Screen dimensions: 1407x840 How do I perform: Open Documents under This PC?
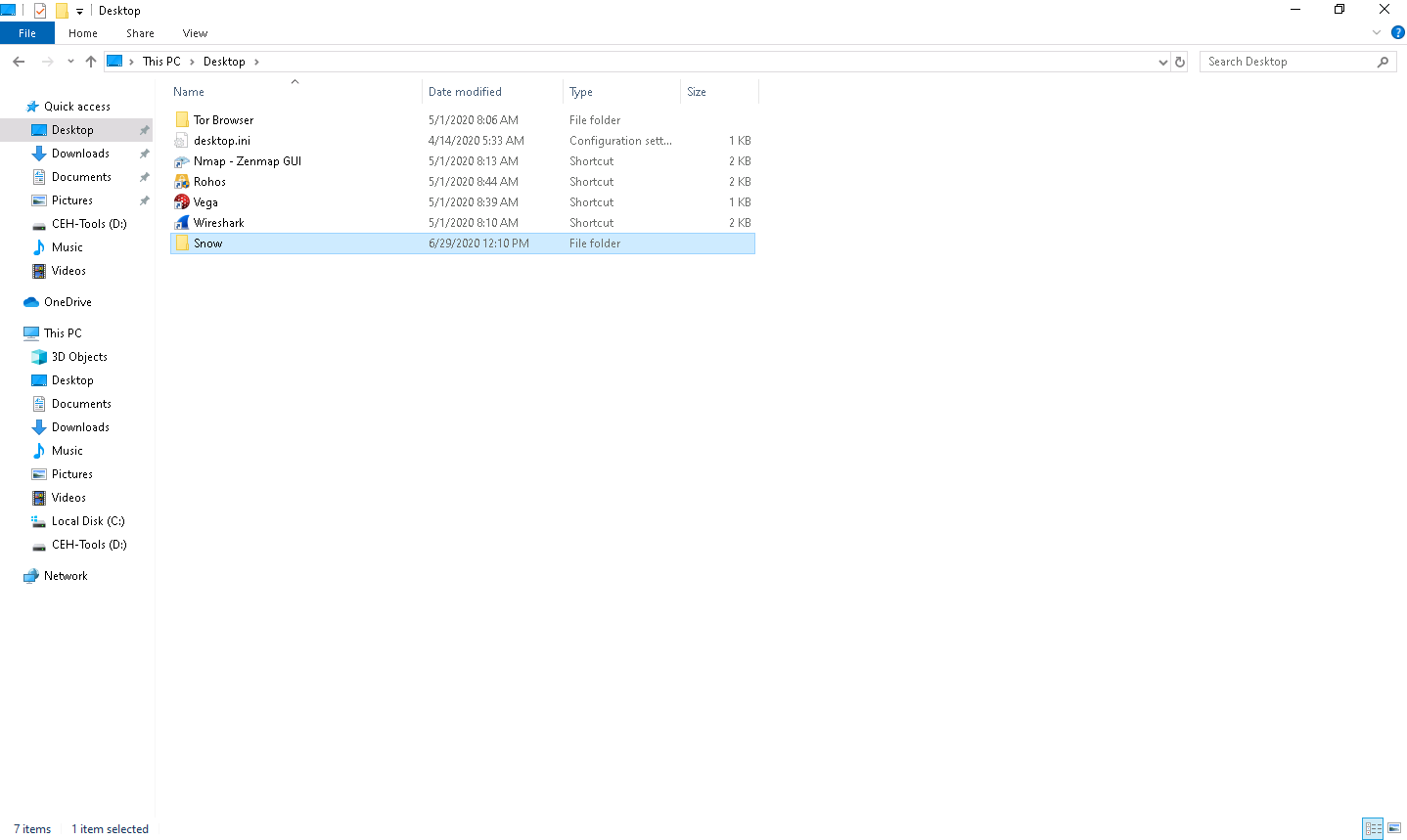pos(81,404)
